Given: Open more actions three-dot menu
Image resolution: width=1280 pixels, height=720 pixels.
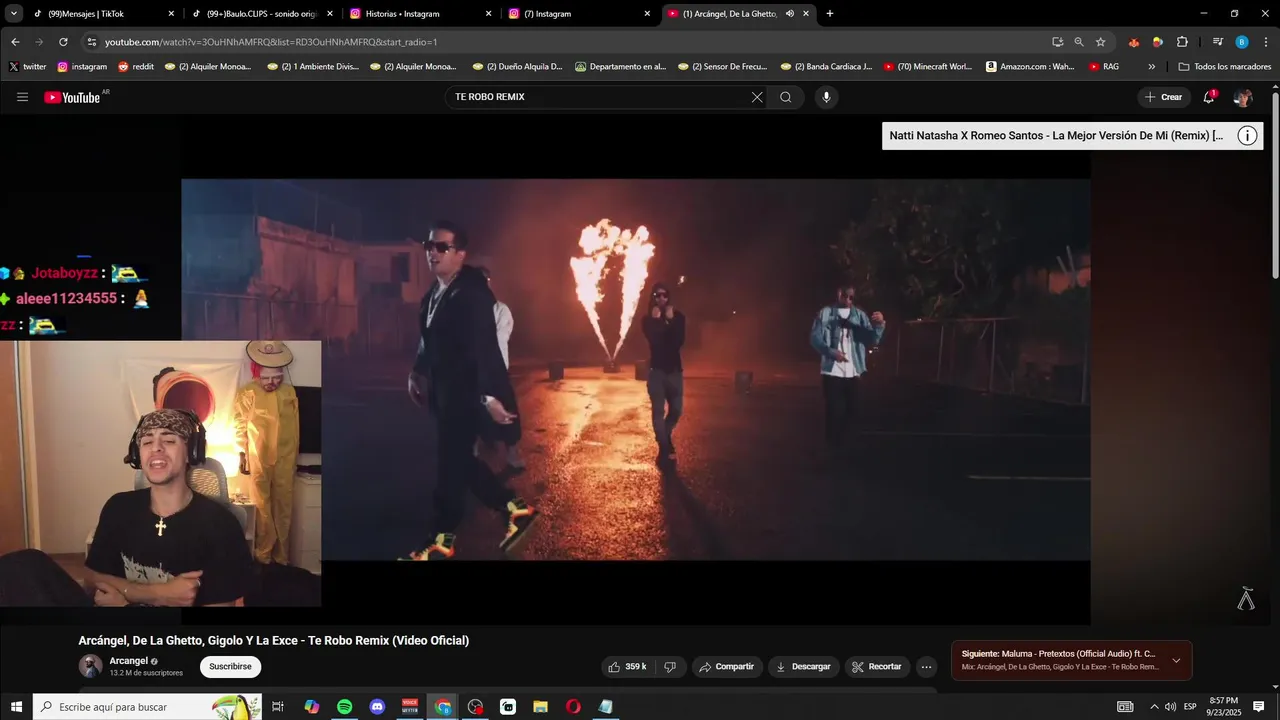Looking at the screenshot, I should pos(926,667).
